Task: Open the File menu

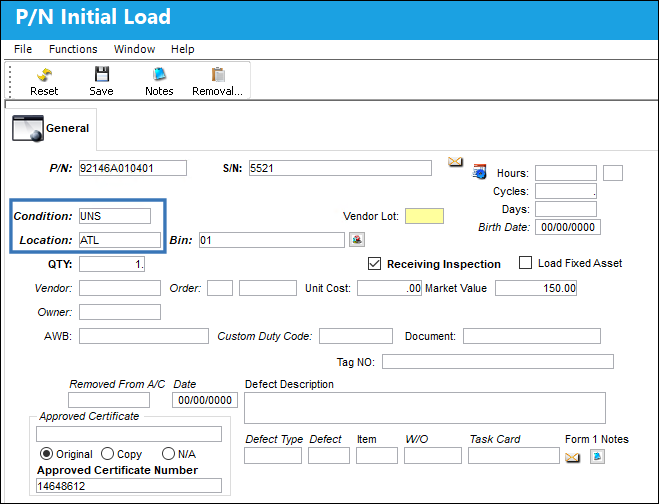Action: (23, 49)
